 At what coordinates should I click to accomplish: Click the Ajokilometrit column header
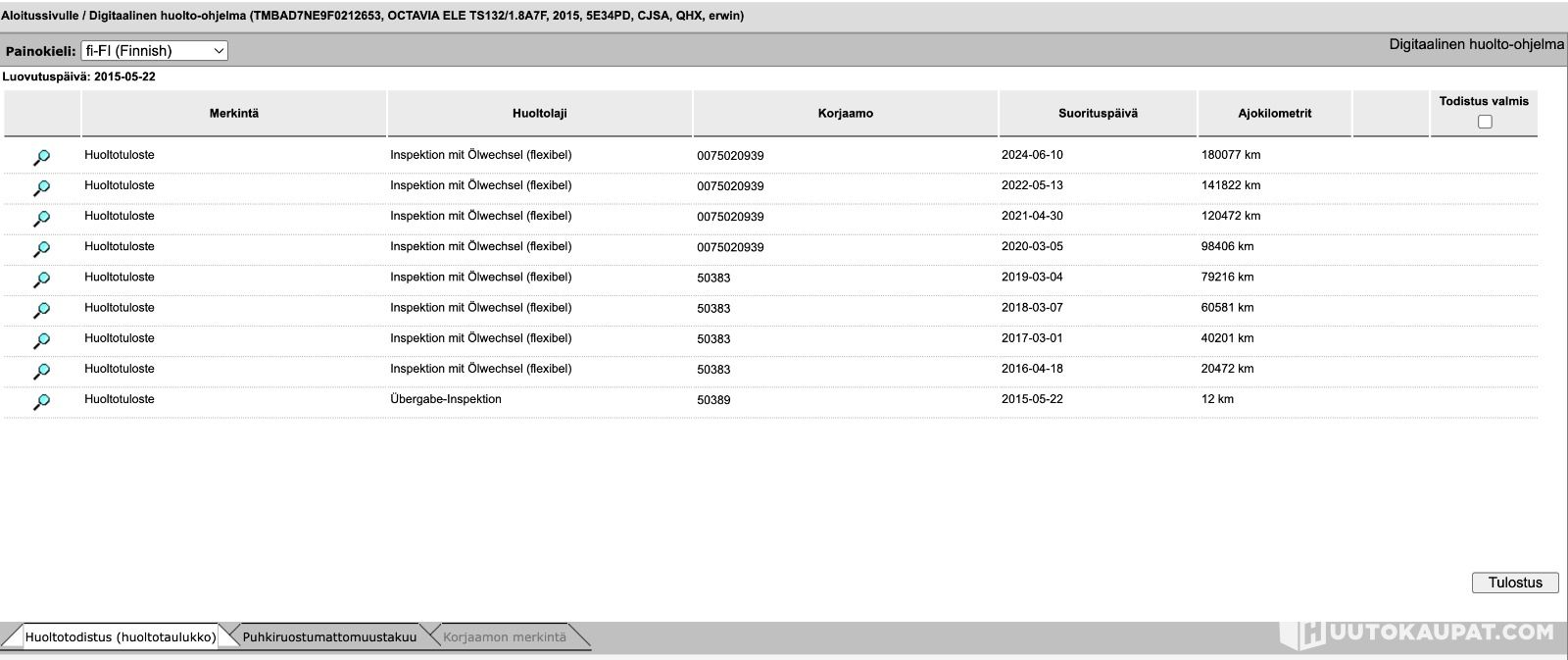(1274, 114)
